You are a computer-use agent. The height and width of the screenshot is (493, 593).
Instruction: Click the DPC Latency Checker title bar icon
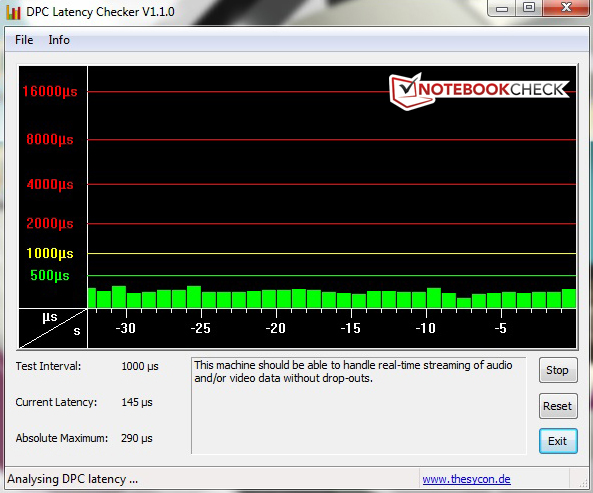tap(13, 12)
